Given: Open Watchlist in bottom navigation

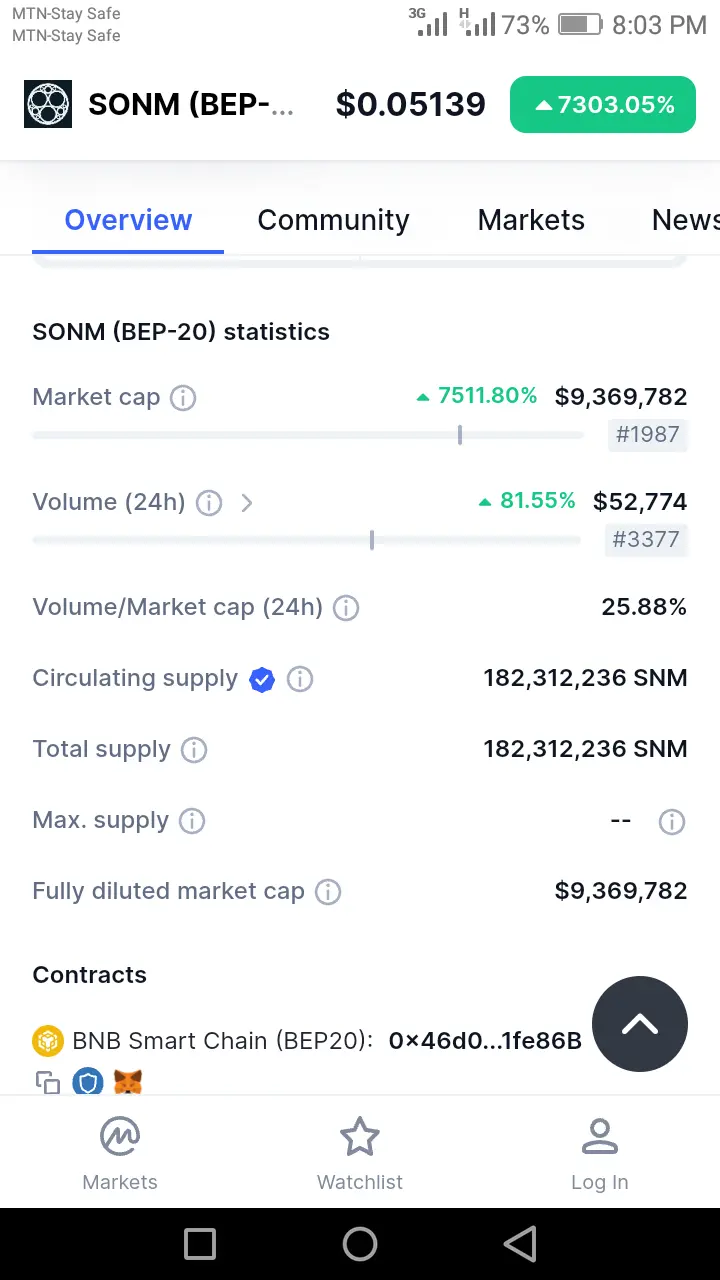Looking at the screenshot, I should [x=360, y=1153].
